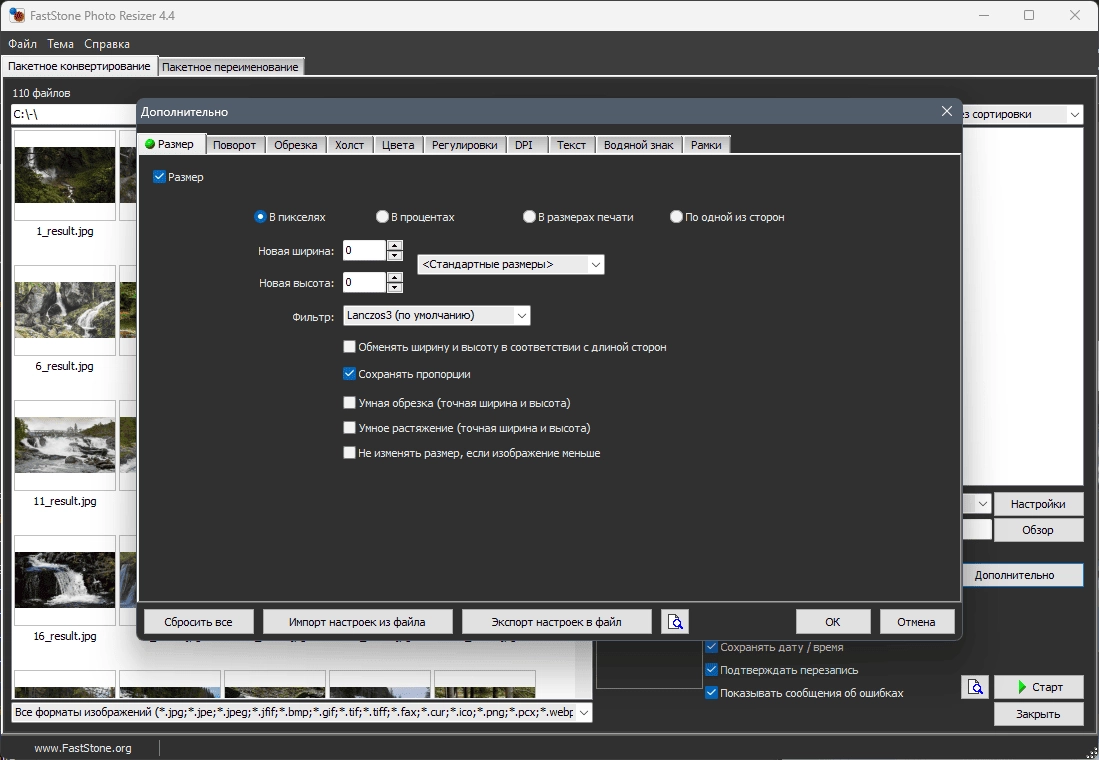Viewport: 1099px width, 760px height.
Task: Check Не изменять размер, если изображение меньше
Action: [x=349, y=453]
